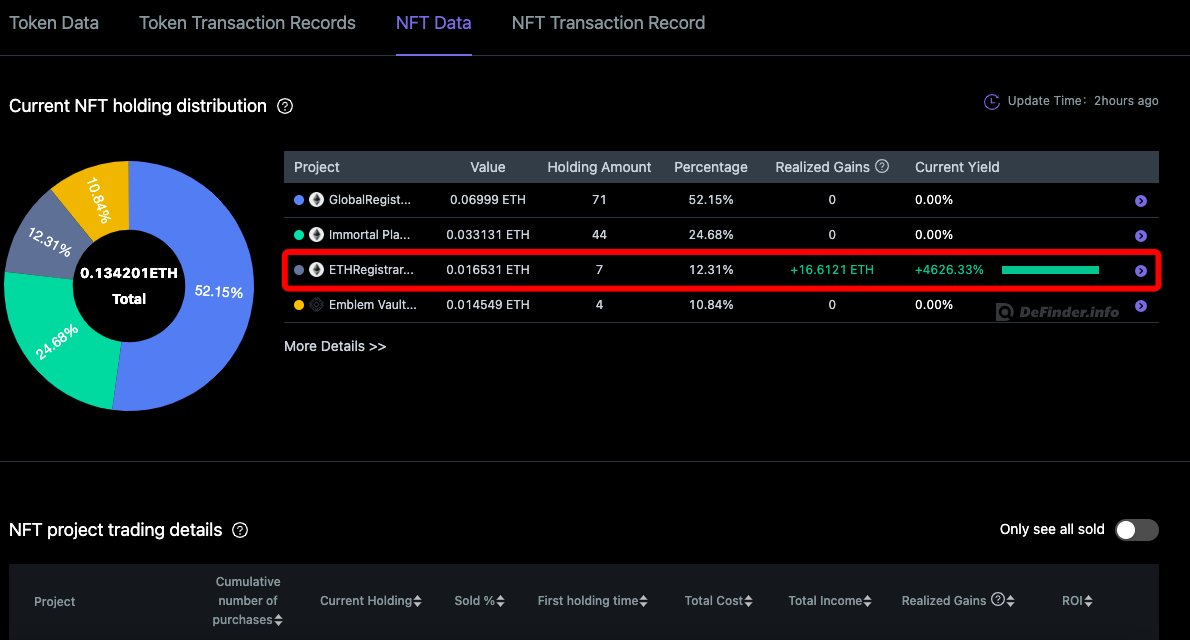Viewport: 1190px width, 640px height.
Task: Open arrow button on GlobalRegist row
Action: pyautogui.click(x=1140, y=201)
